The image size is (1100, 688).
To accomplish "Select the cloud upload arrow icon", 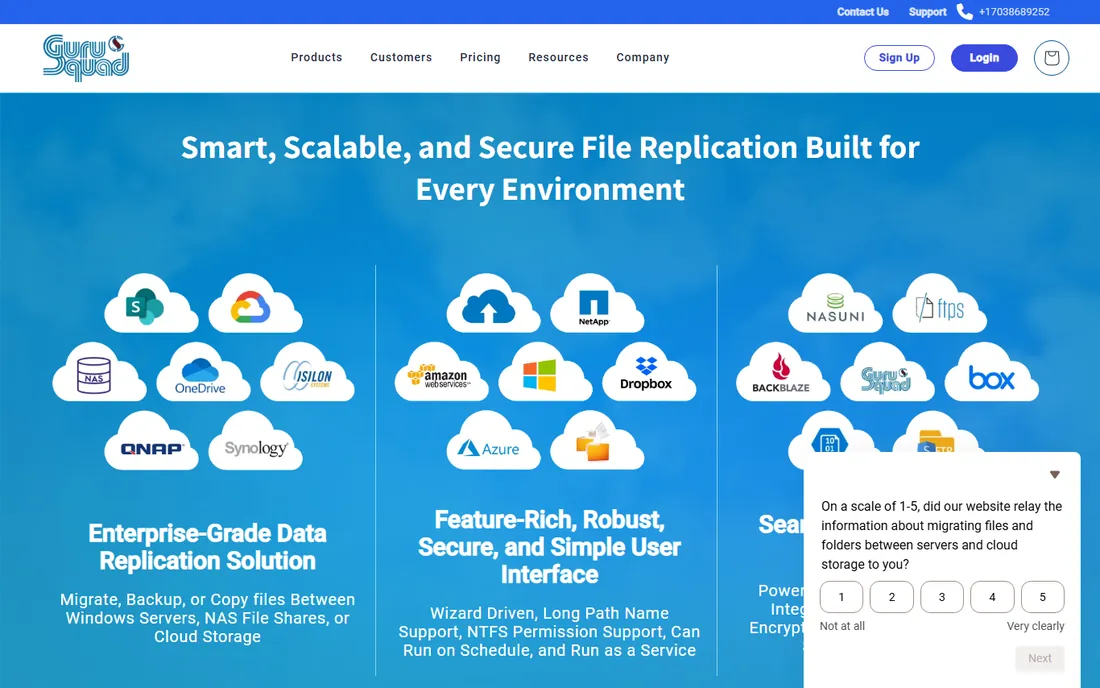I will (492, 304).
